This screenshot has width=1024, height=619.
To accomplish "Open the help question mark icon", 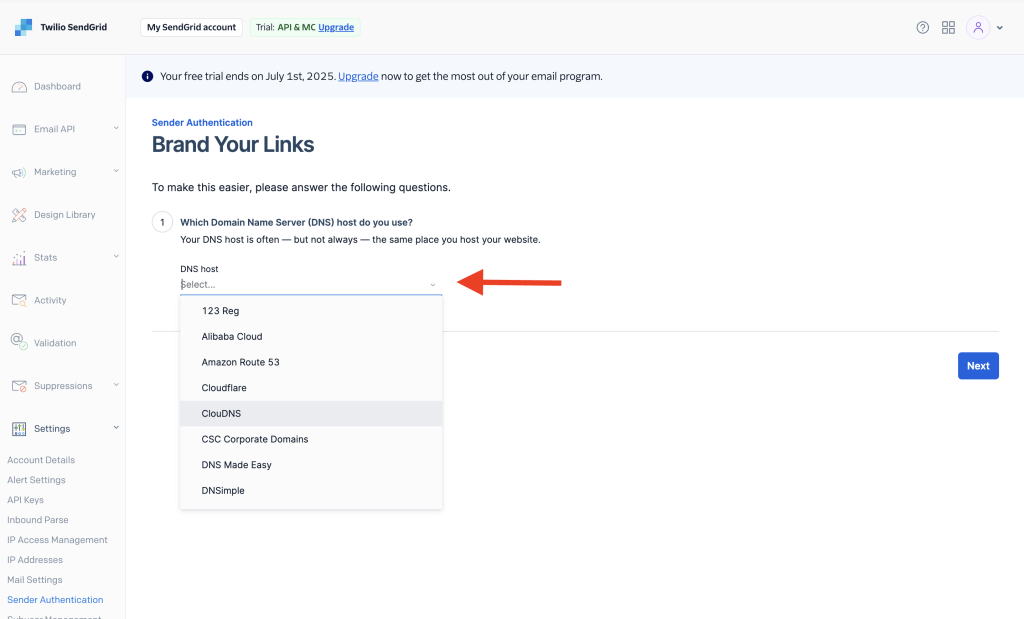I will [922, 27].
